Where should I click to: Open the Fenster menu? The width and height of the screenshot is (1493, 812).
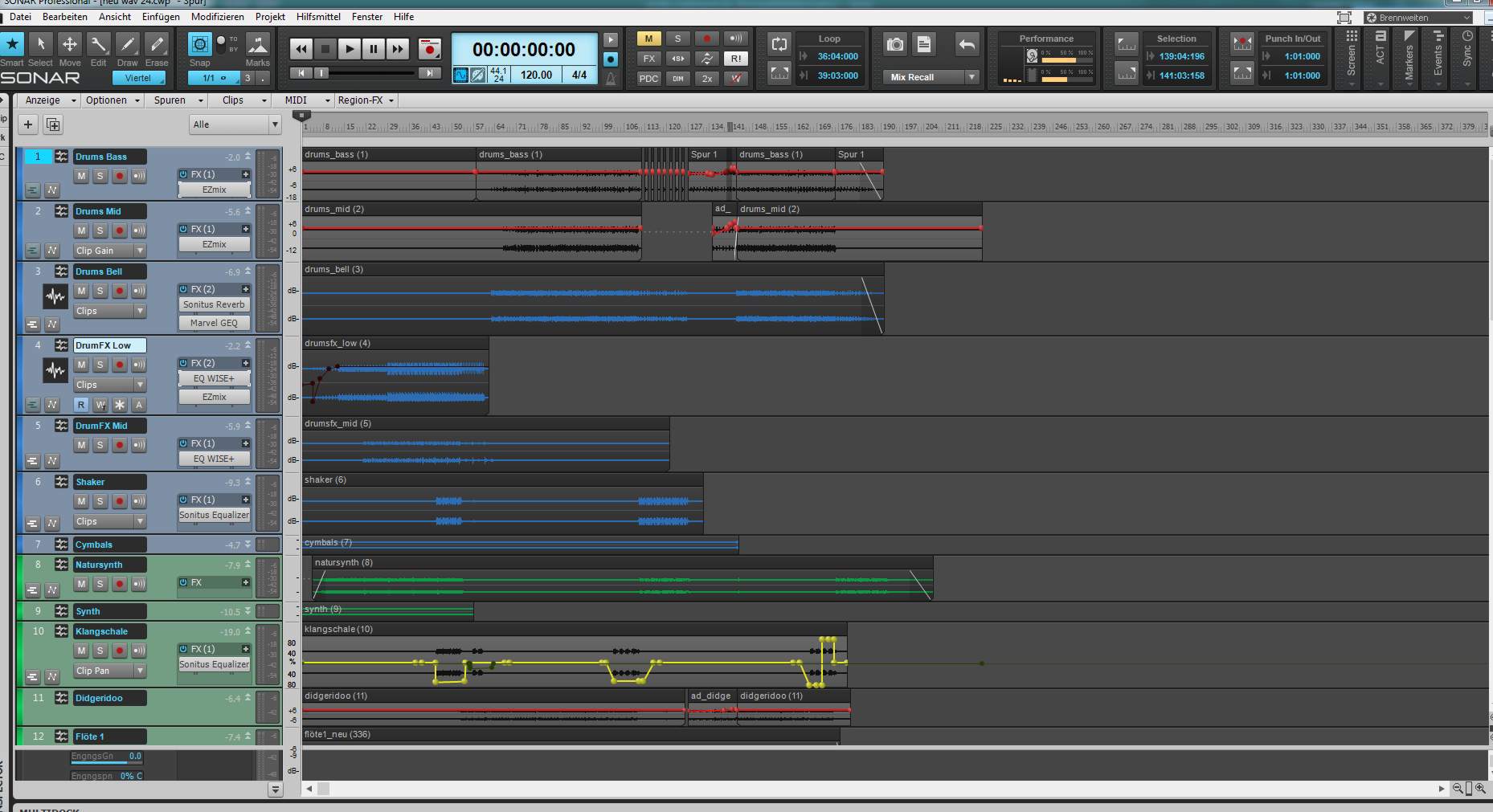point(367,16)
